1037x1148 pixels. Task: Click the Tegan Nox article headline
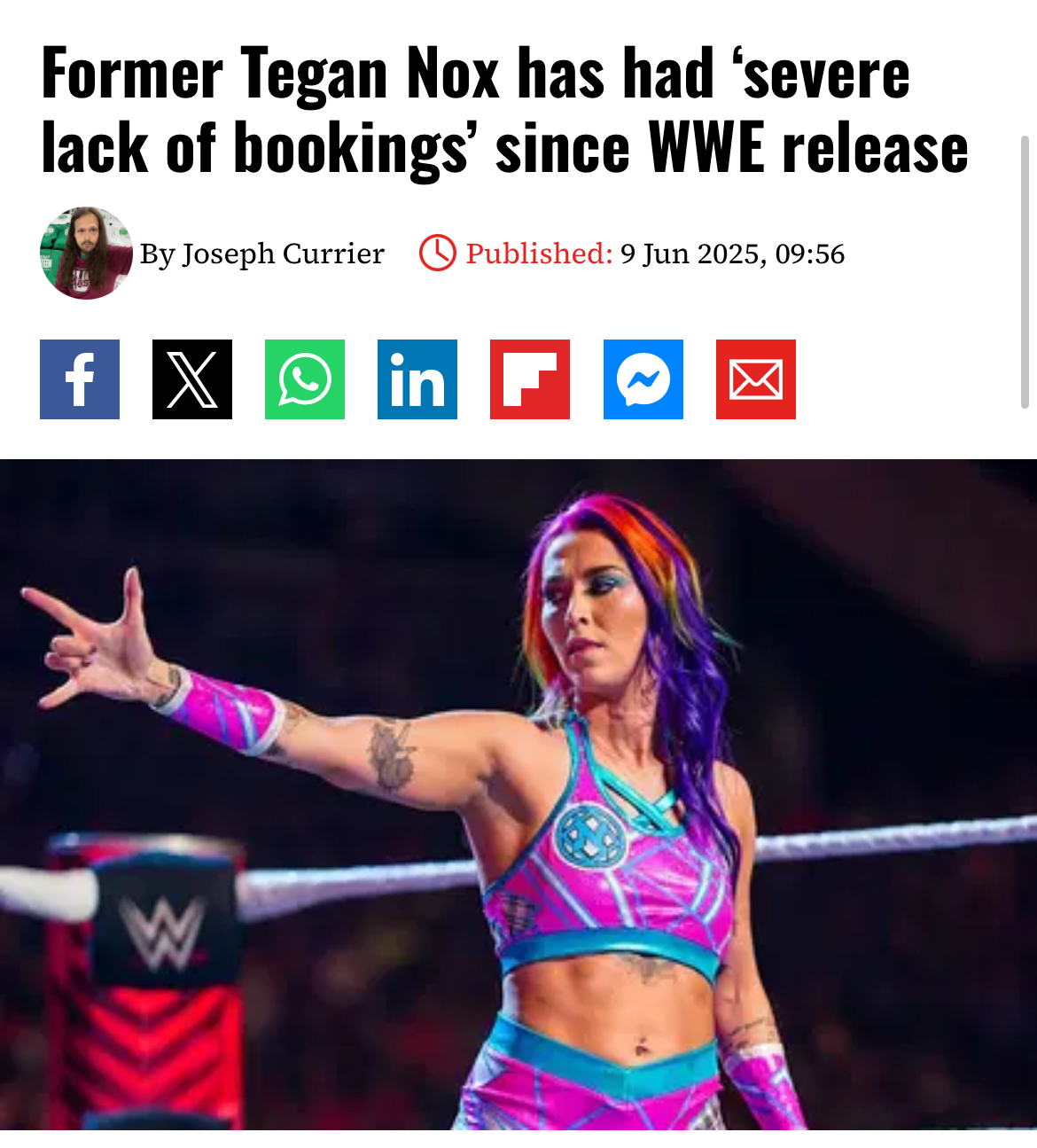point(505,111)
